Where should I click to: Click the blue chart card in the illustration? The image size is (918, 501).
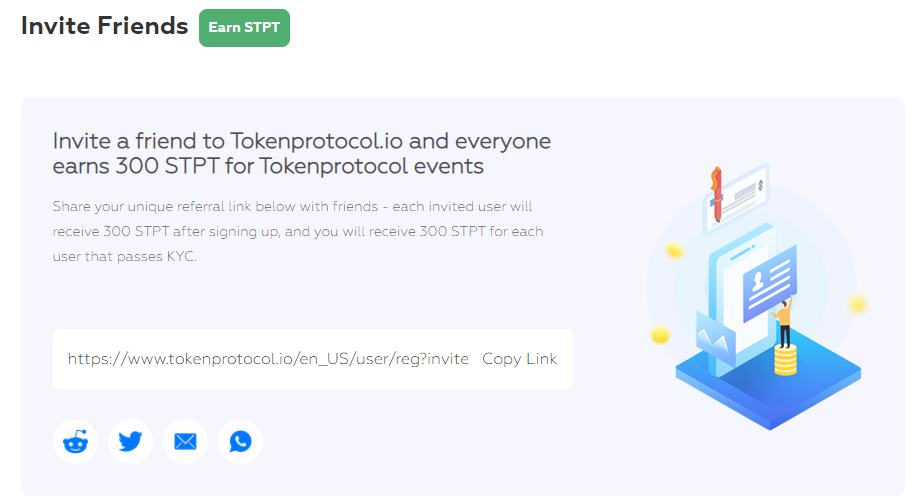coord(716,338)
